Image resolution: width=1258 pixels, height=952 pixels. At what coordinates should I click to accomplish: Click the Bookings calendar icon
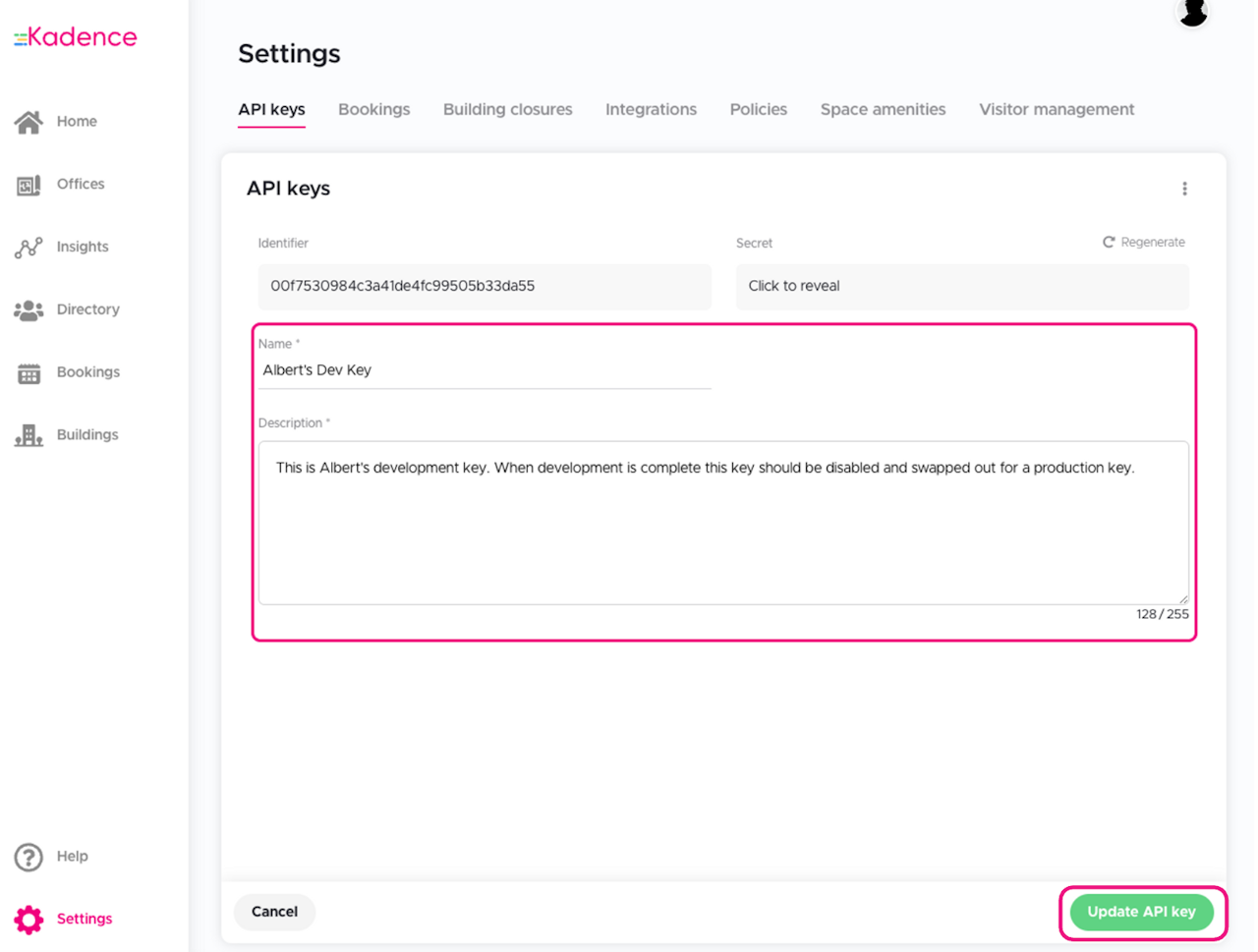(29, 373)
